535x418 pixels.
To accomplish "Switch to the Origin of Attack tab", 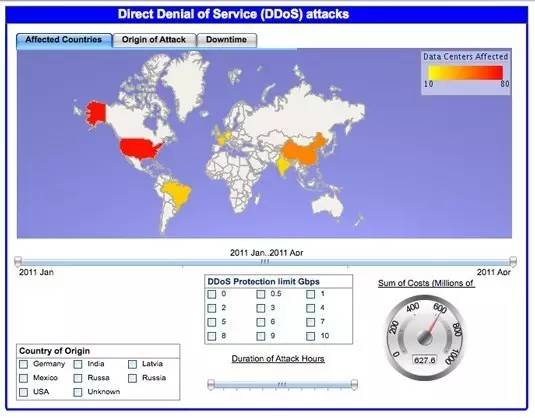I will click(154, 40).
